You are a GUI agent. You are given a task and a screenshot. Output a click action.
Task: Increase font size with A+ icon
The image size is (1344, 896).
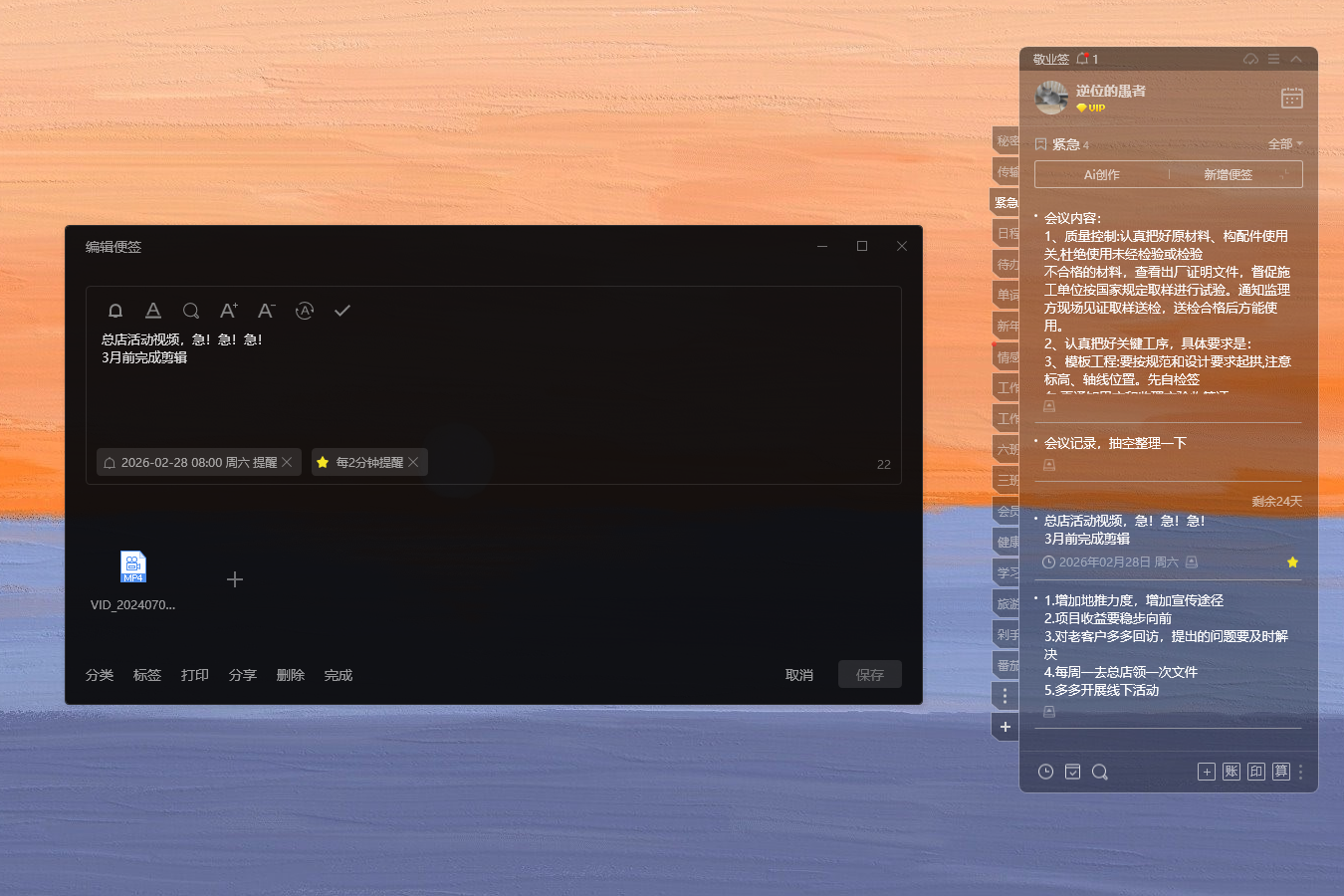(x=228, y=311)
